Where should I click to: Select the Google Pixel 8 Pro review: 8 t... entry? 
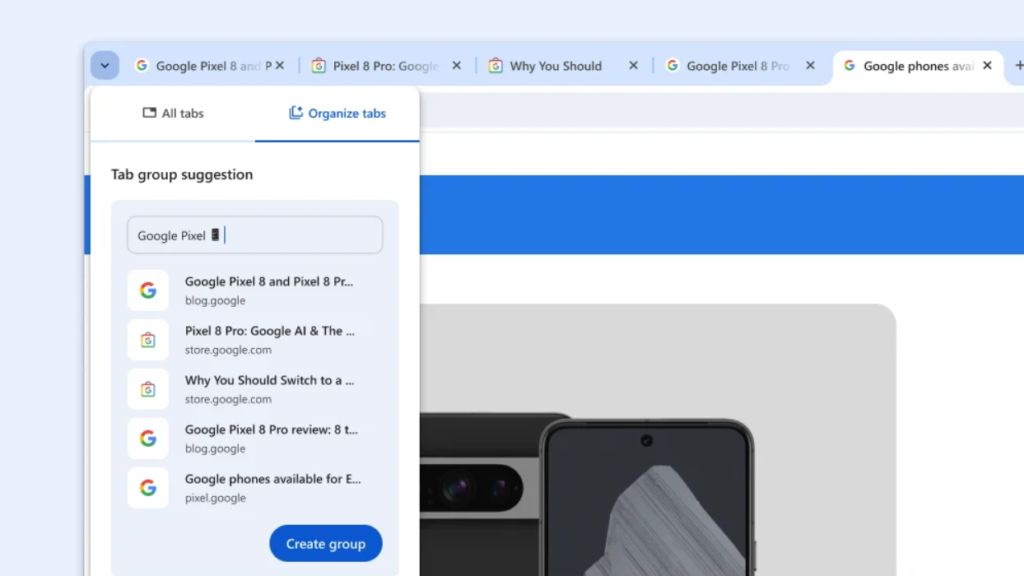(255, 438)
